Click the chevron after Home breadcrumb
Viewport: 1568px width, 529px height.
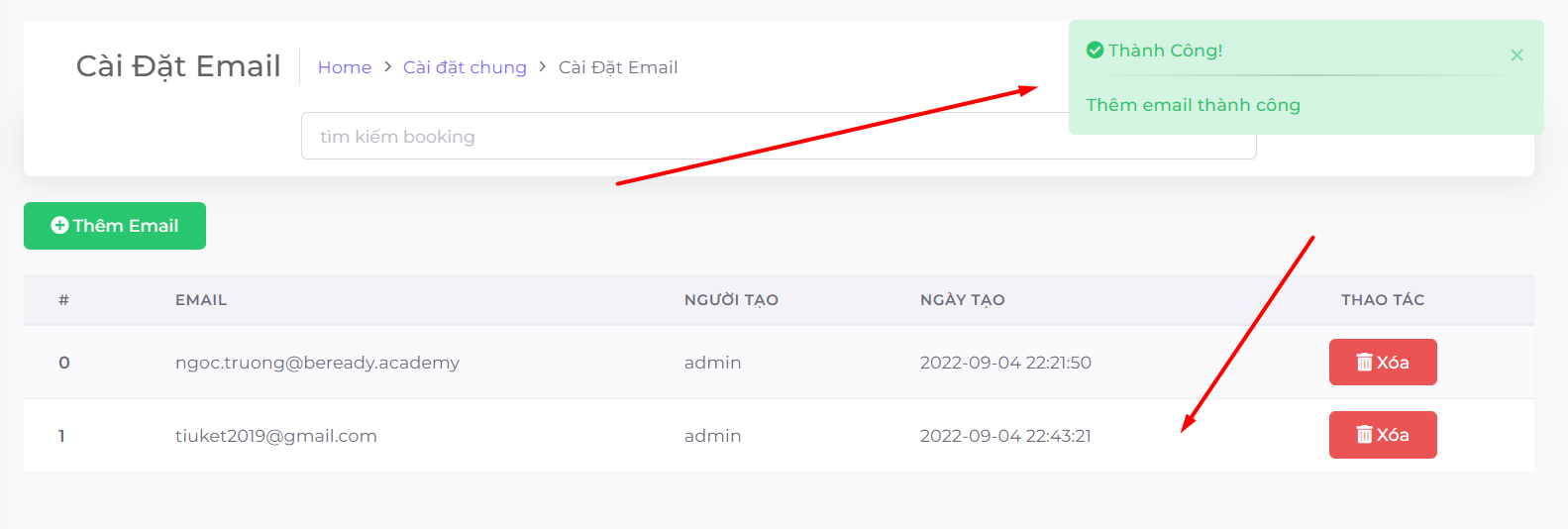[x=388, y=67]
